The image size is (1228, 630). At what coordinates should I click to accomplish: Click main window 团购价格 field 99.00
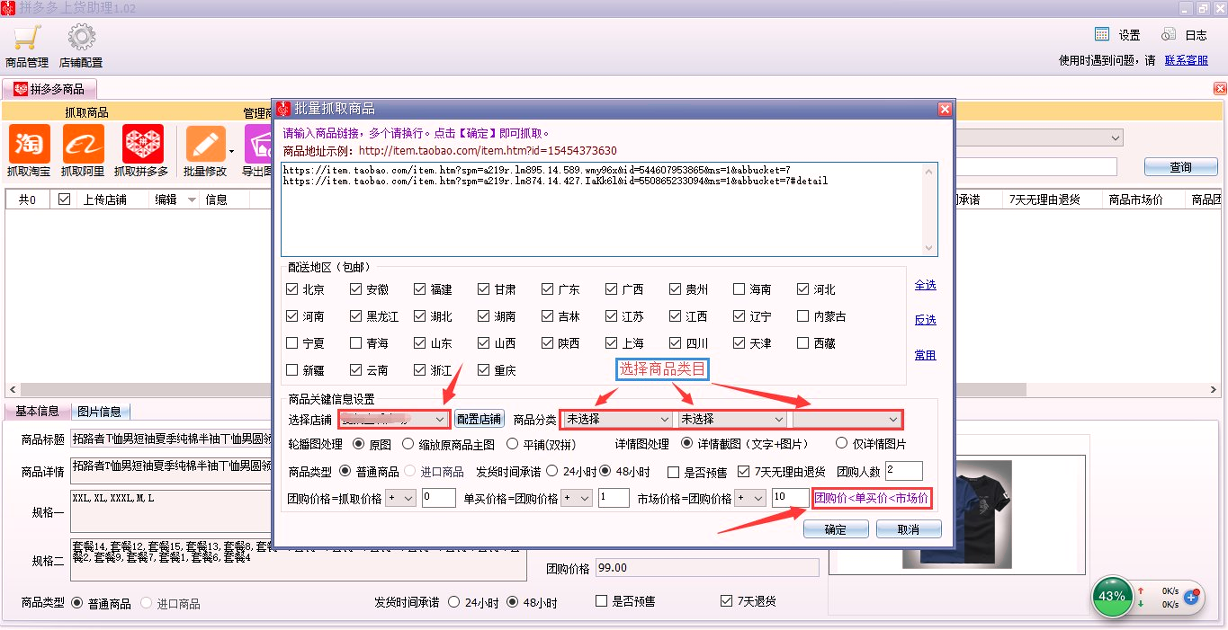pyautogui.click(x=706, y=568)
